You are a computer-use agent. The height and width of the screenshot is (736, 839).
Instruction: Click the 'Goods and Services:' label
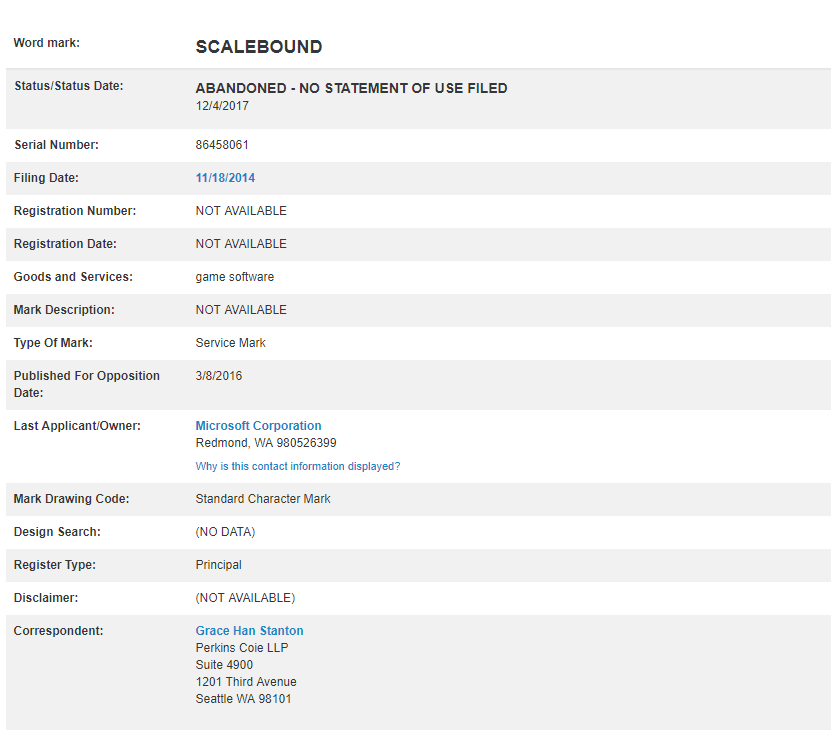tap(73, 277)
